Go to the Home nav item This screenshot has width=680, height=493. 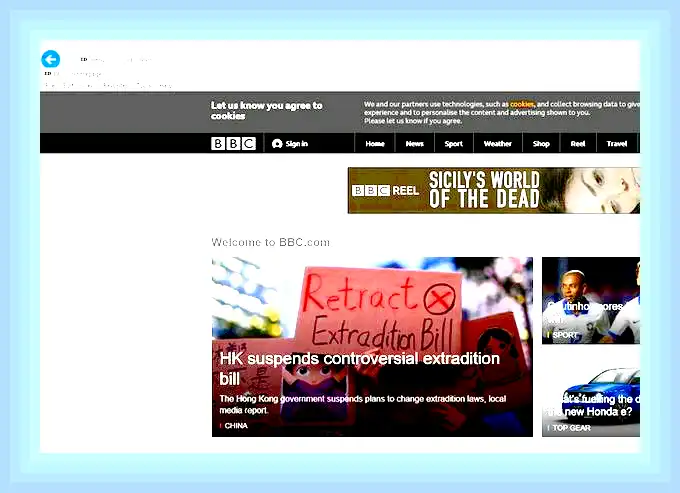pyautogui.click(x=375, y=144)
